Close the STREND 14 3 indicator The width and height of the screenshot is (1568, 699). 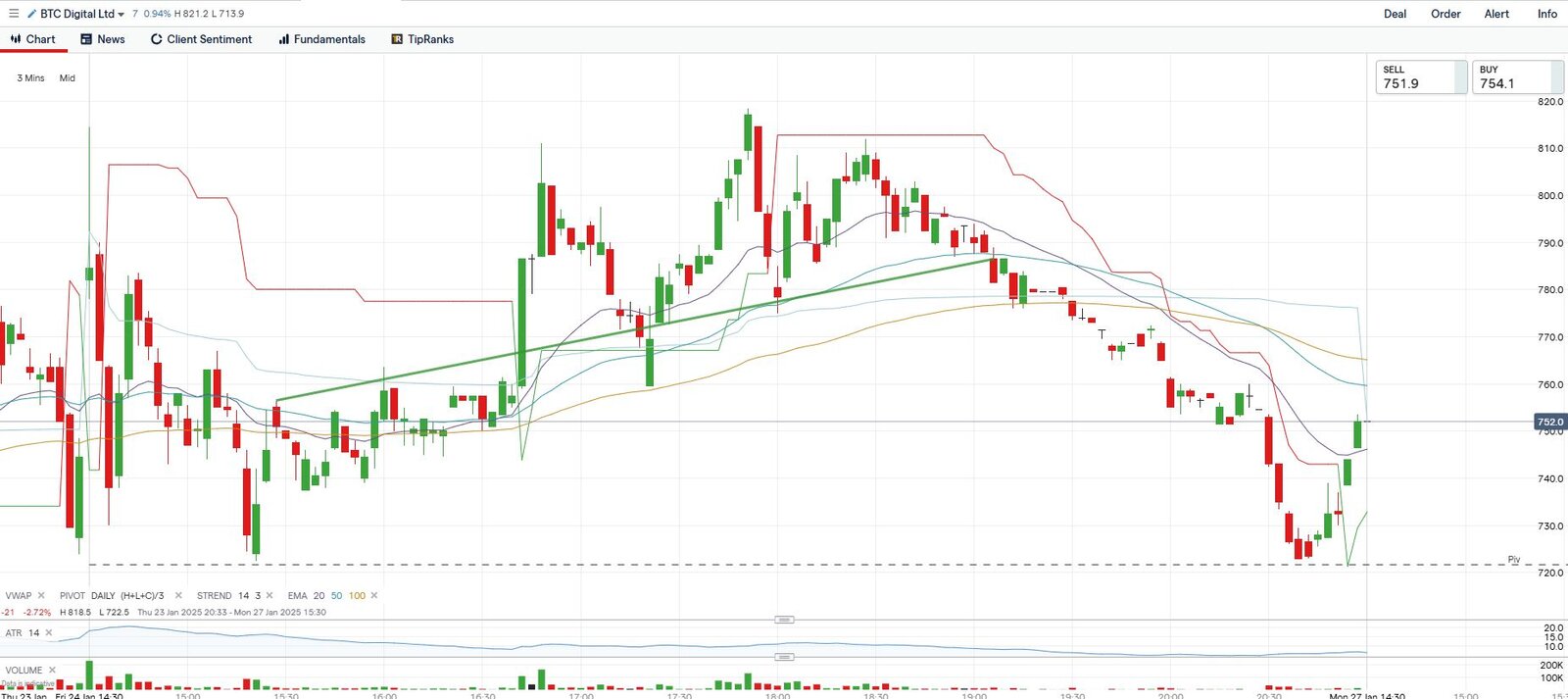269,595
